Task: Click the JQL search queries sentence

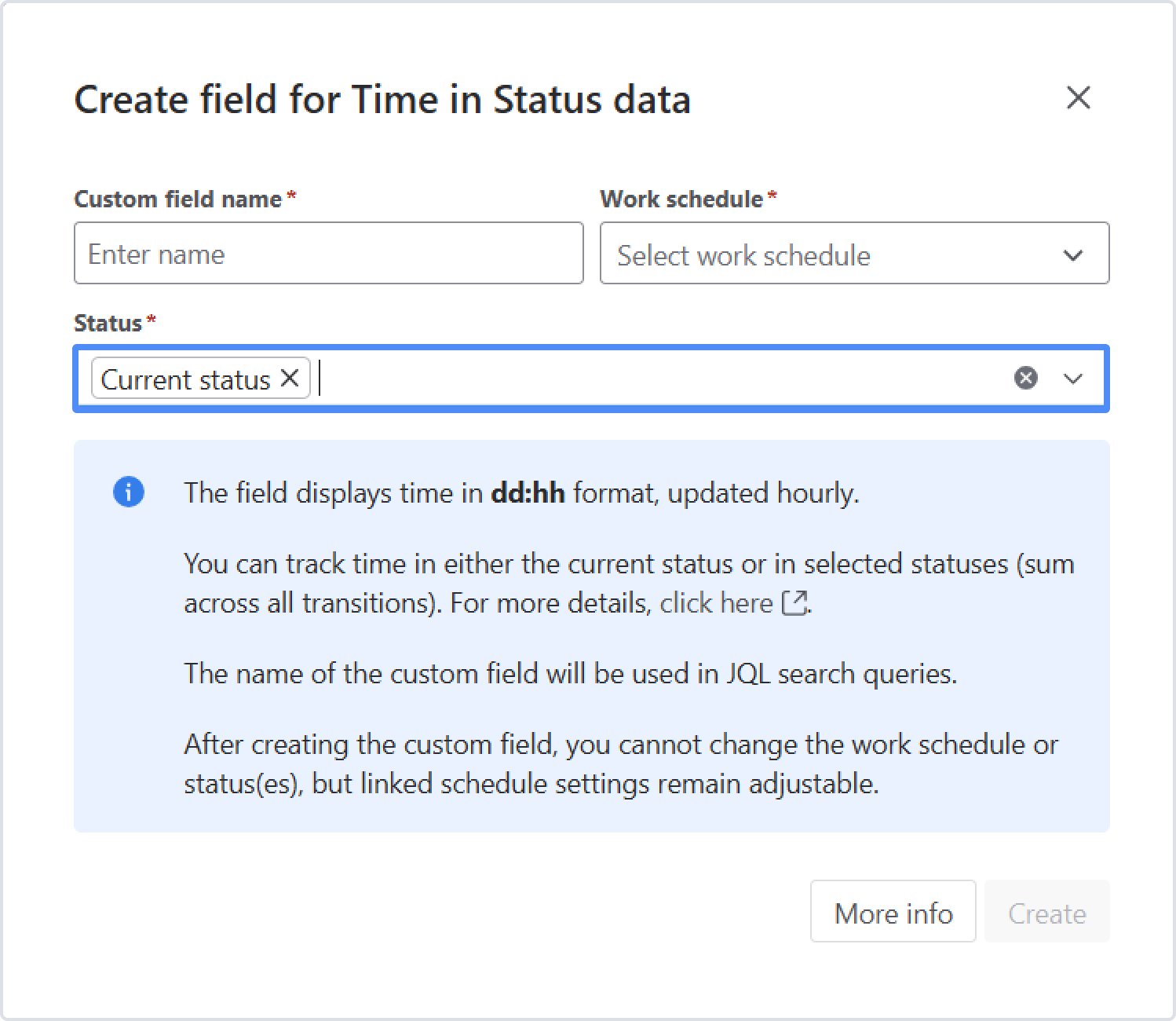Action: coord(570,674)
